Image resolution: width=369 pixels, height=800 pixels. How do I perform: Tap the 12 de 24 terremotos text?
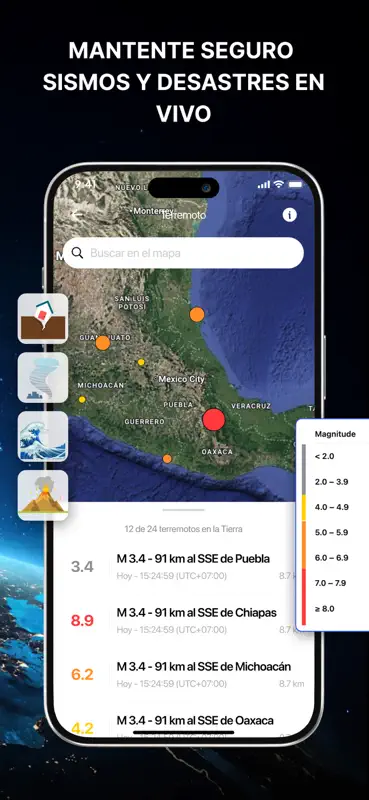tap(184, 529)
